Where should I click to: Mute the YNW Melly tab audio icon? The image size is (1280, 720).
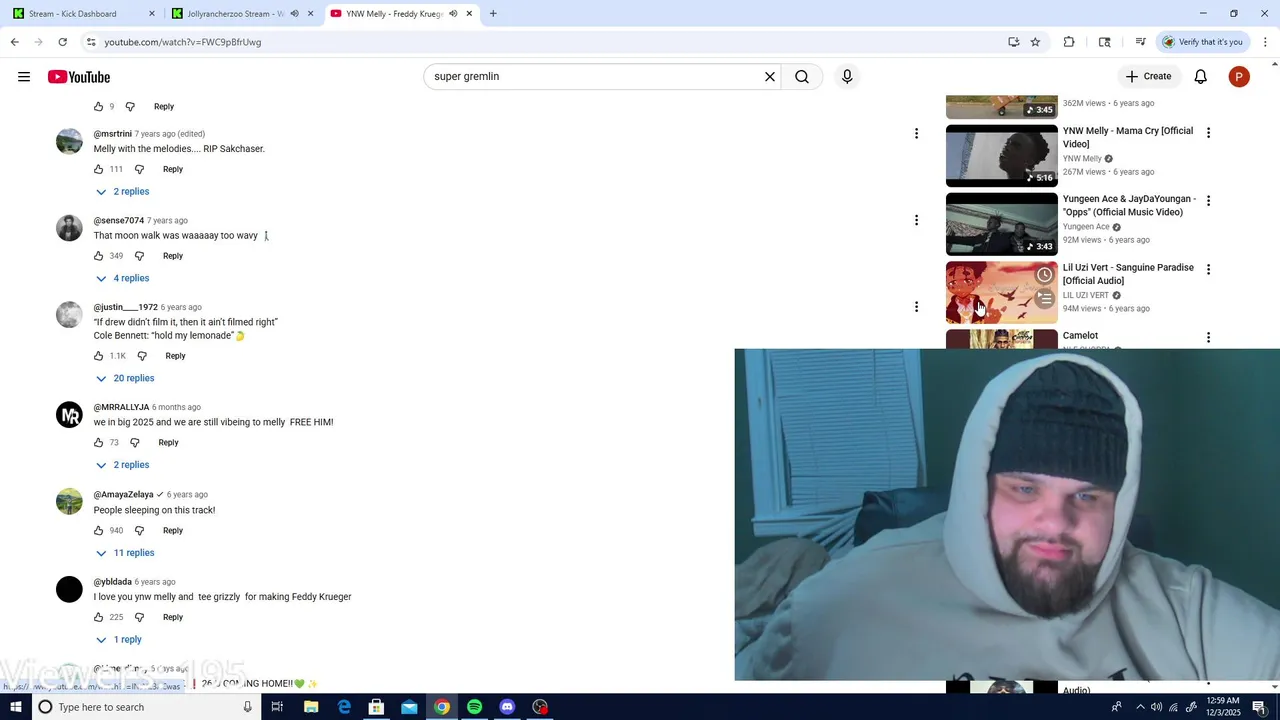coord(453,14)
